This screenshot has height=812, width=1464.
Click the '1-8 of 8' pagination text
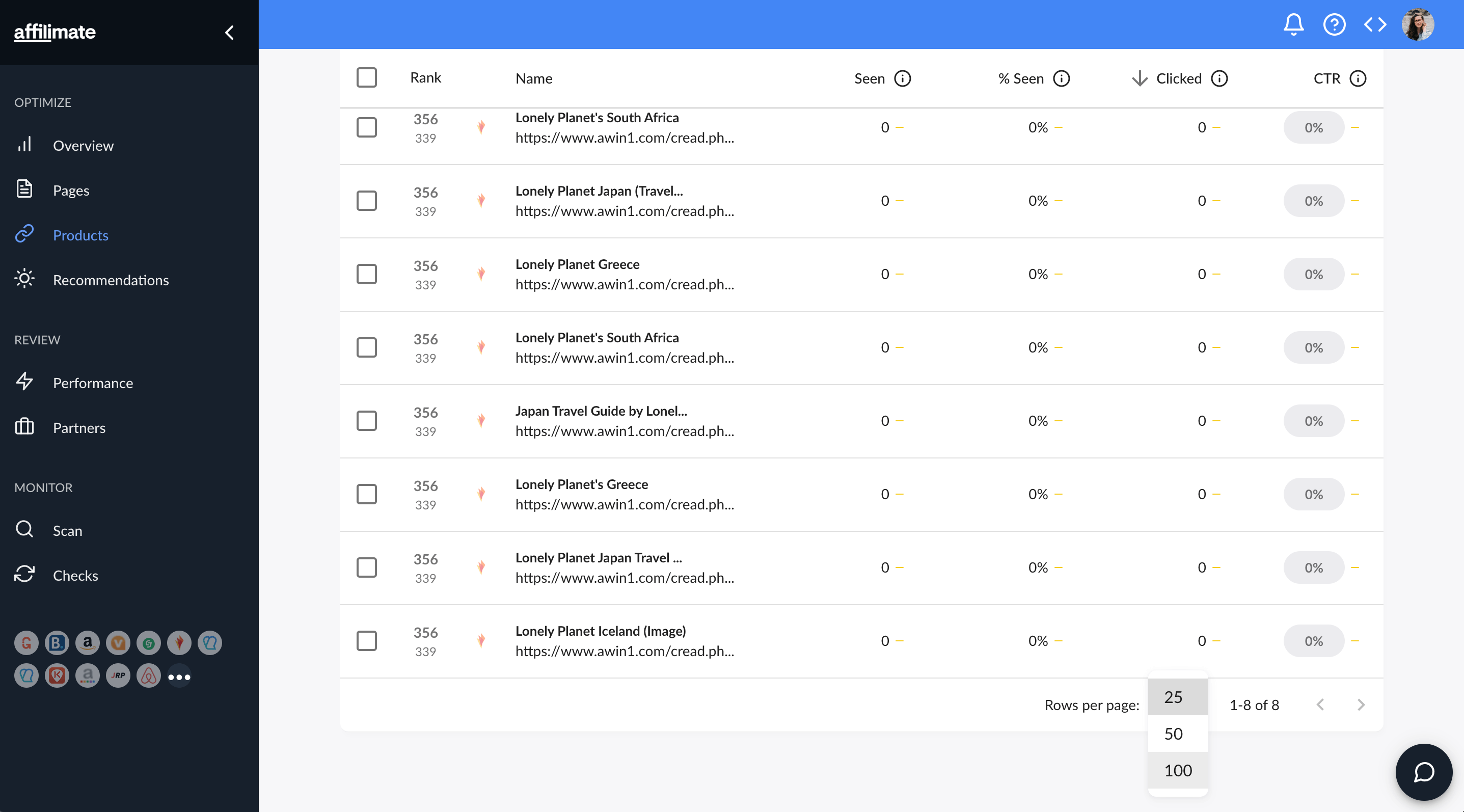pos(1254,705)
